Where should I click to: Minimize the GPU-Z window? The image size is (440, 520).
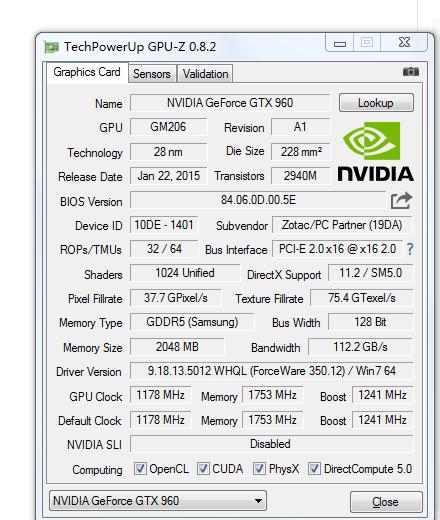(340, 43)
